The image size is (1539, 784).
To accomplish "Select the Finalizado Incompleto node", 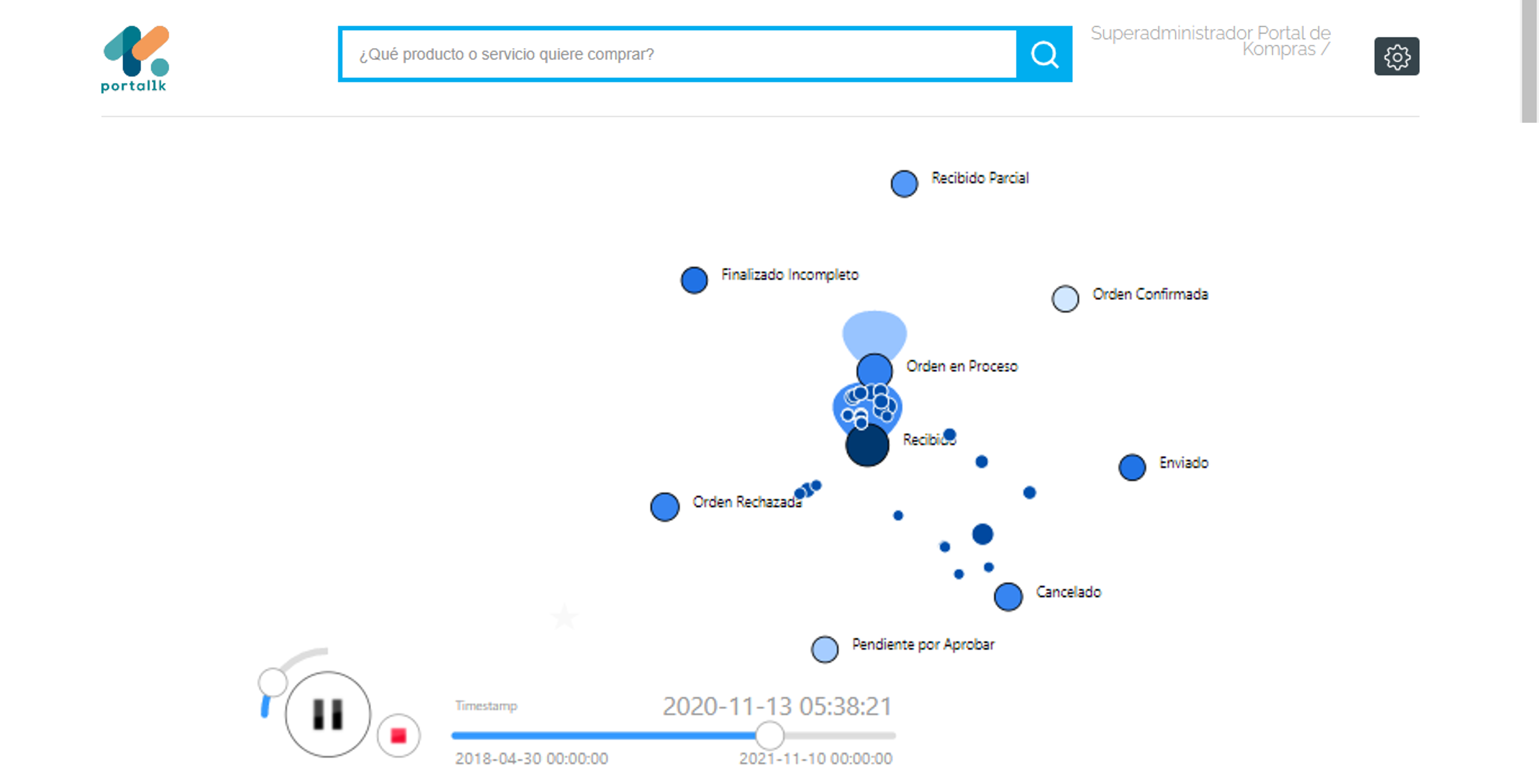I will pyautogui.click(x=694, y=279).
